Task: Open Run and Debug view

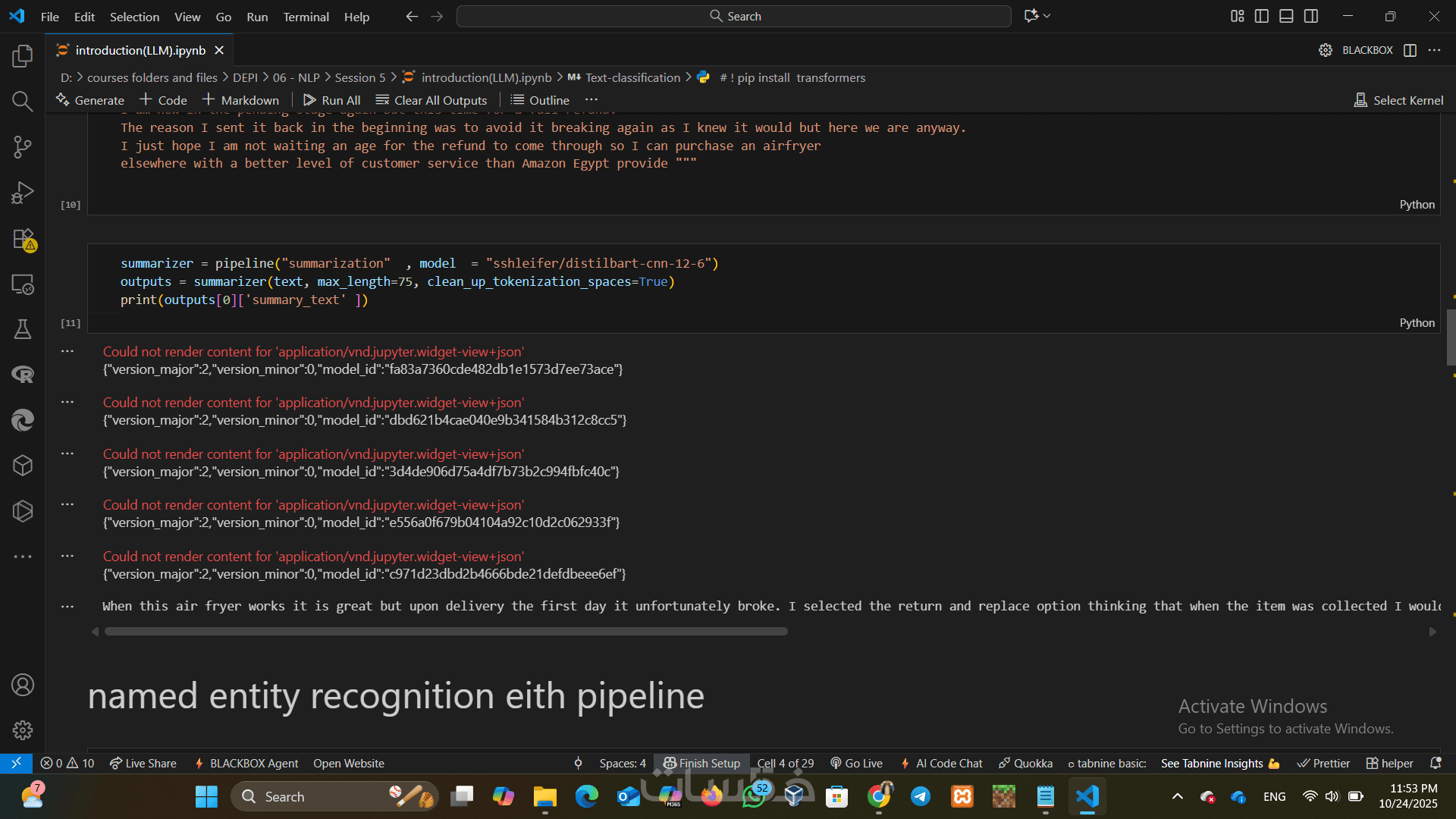Action: pos(23,193)
